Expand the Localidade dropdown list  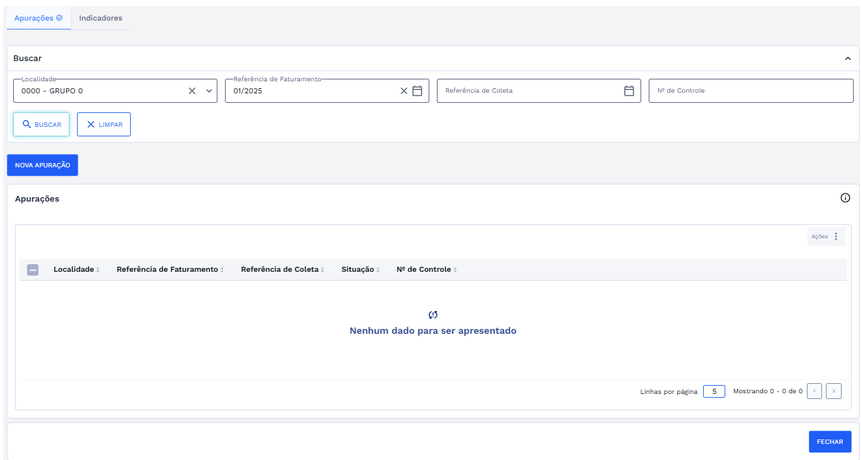pyautogui.click(x=209, y=91)
